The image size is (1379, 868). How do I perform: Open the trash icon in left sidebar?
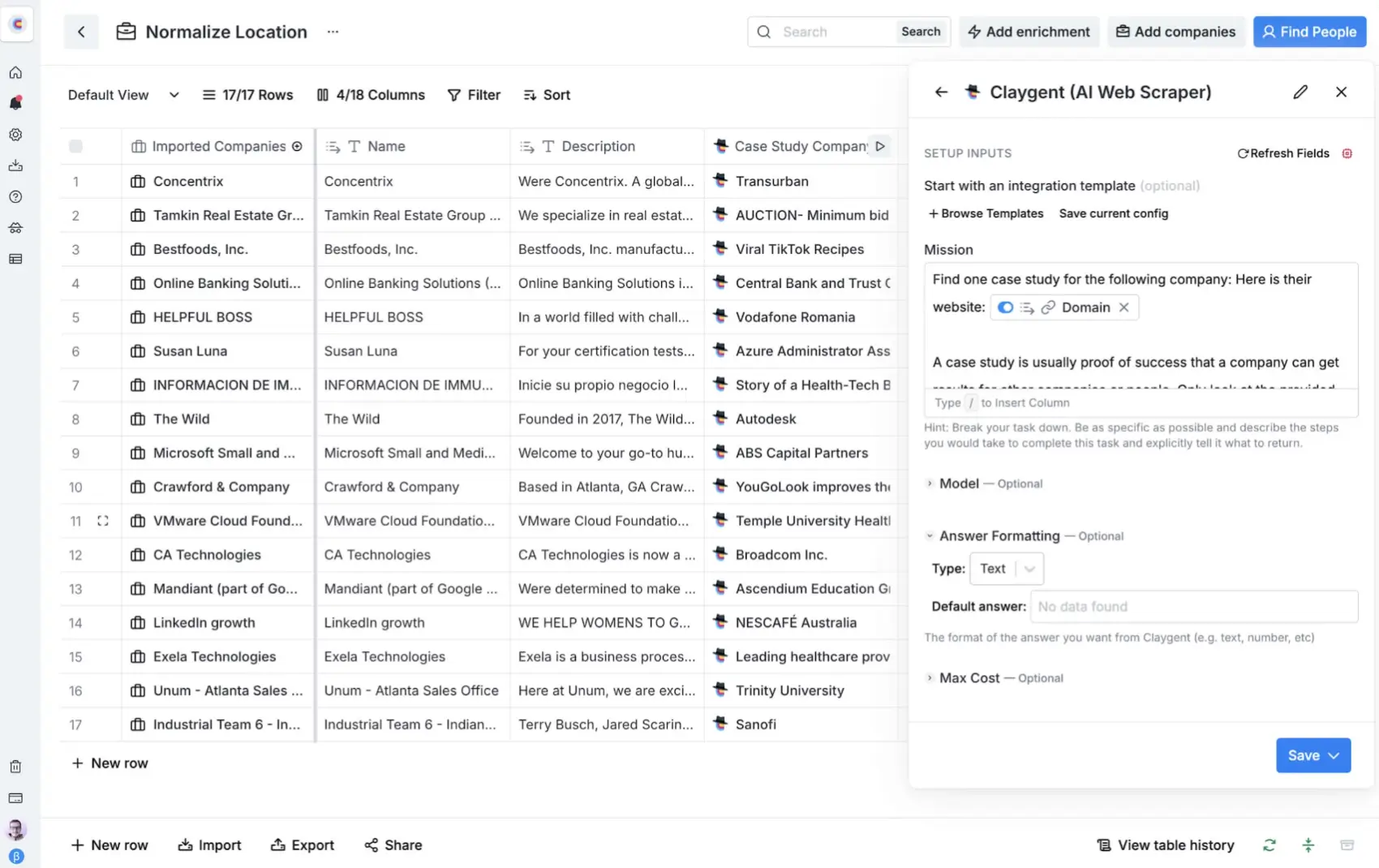pos(15,767)
